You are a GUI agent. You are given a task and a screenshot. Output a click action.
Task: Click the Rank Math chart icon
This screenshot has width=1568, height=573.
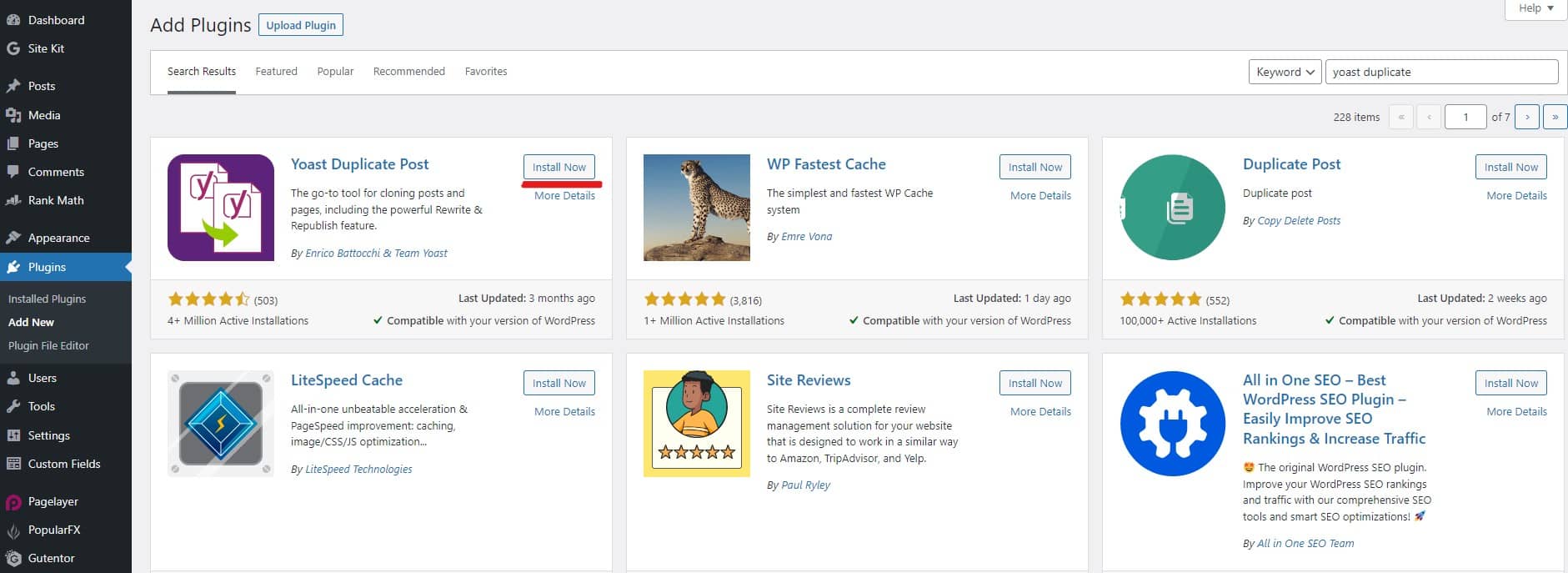pos(13,200)
